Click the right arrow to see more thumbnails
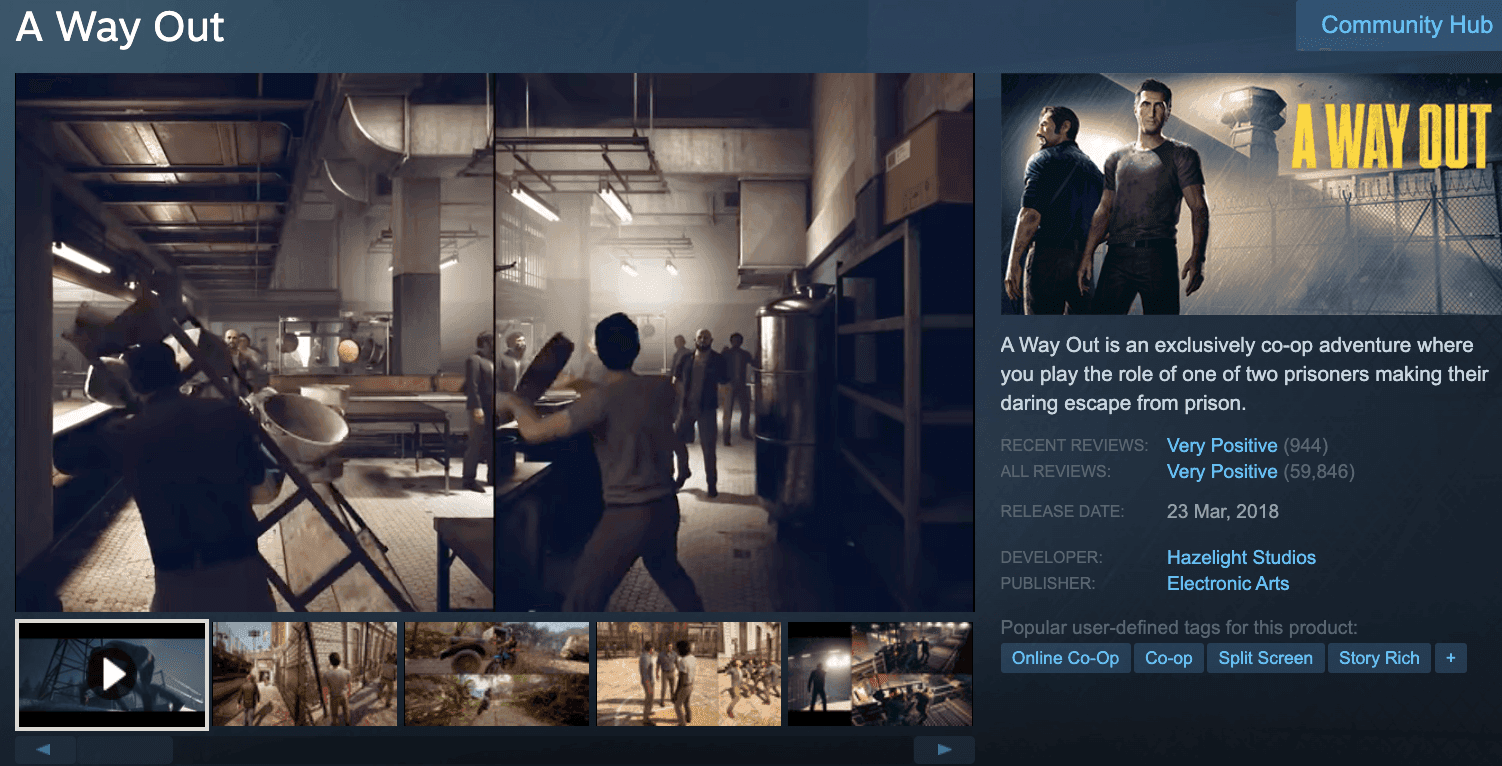Screen dimensions: 1502x766 (944, 748)
